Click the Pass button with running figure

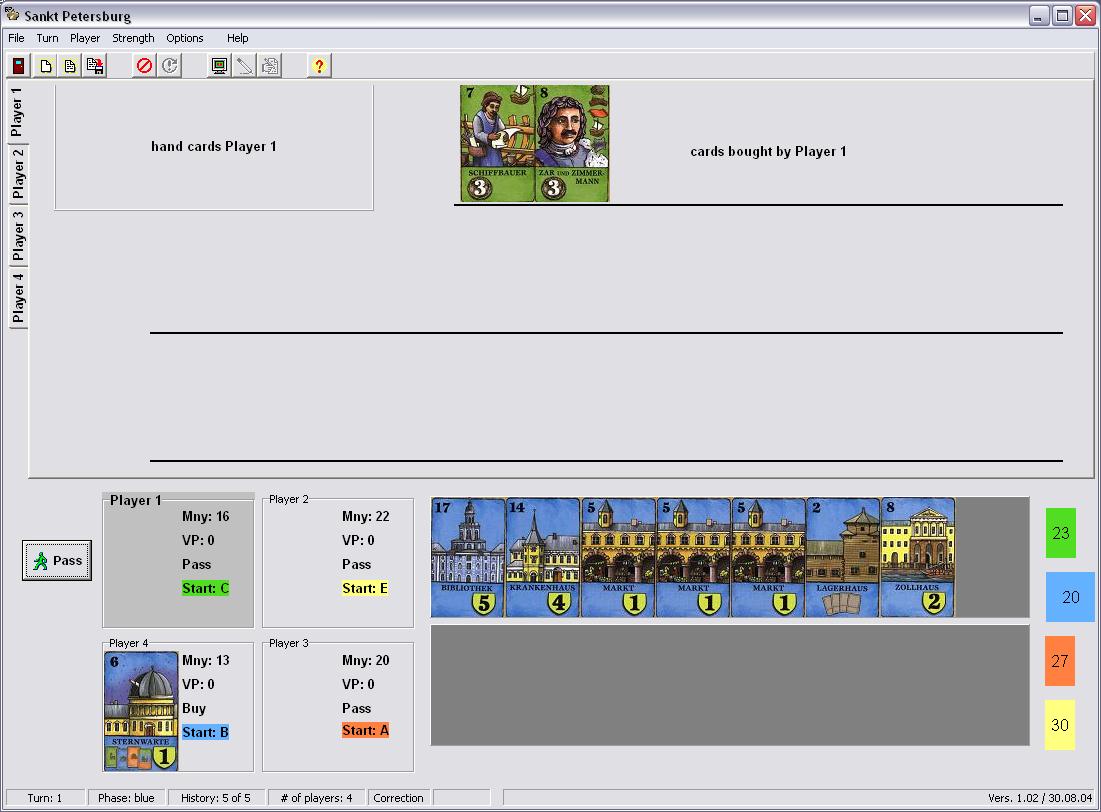57,561
